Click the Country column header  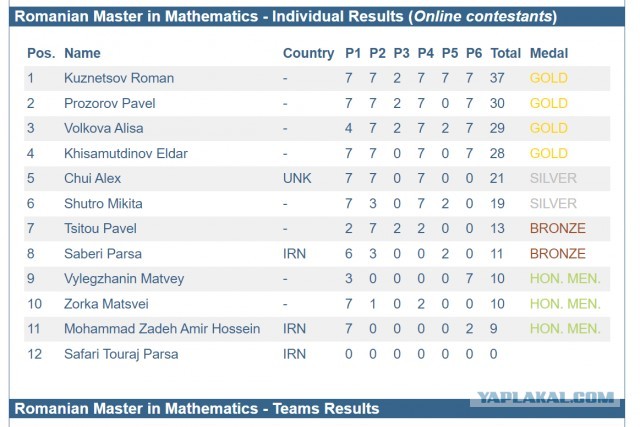click(x=309, y=53)
